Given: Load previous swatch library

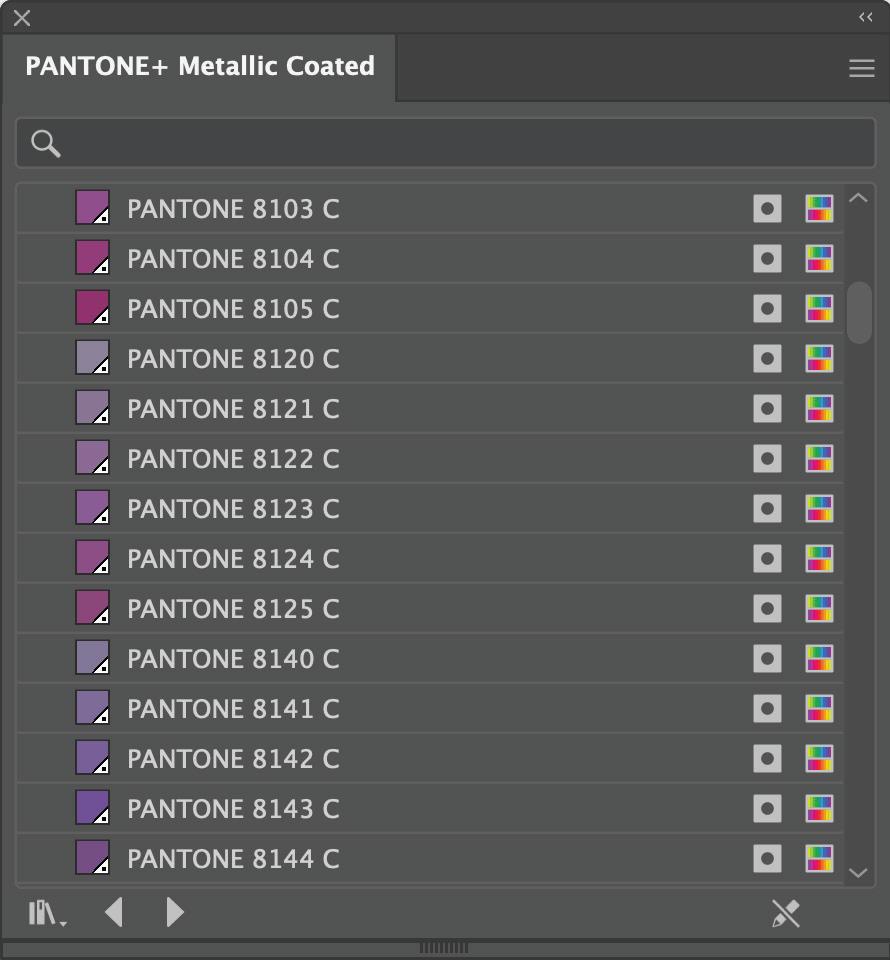Looking at the screenshot, I should [114, 912].
